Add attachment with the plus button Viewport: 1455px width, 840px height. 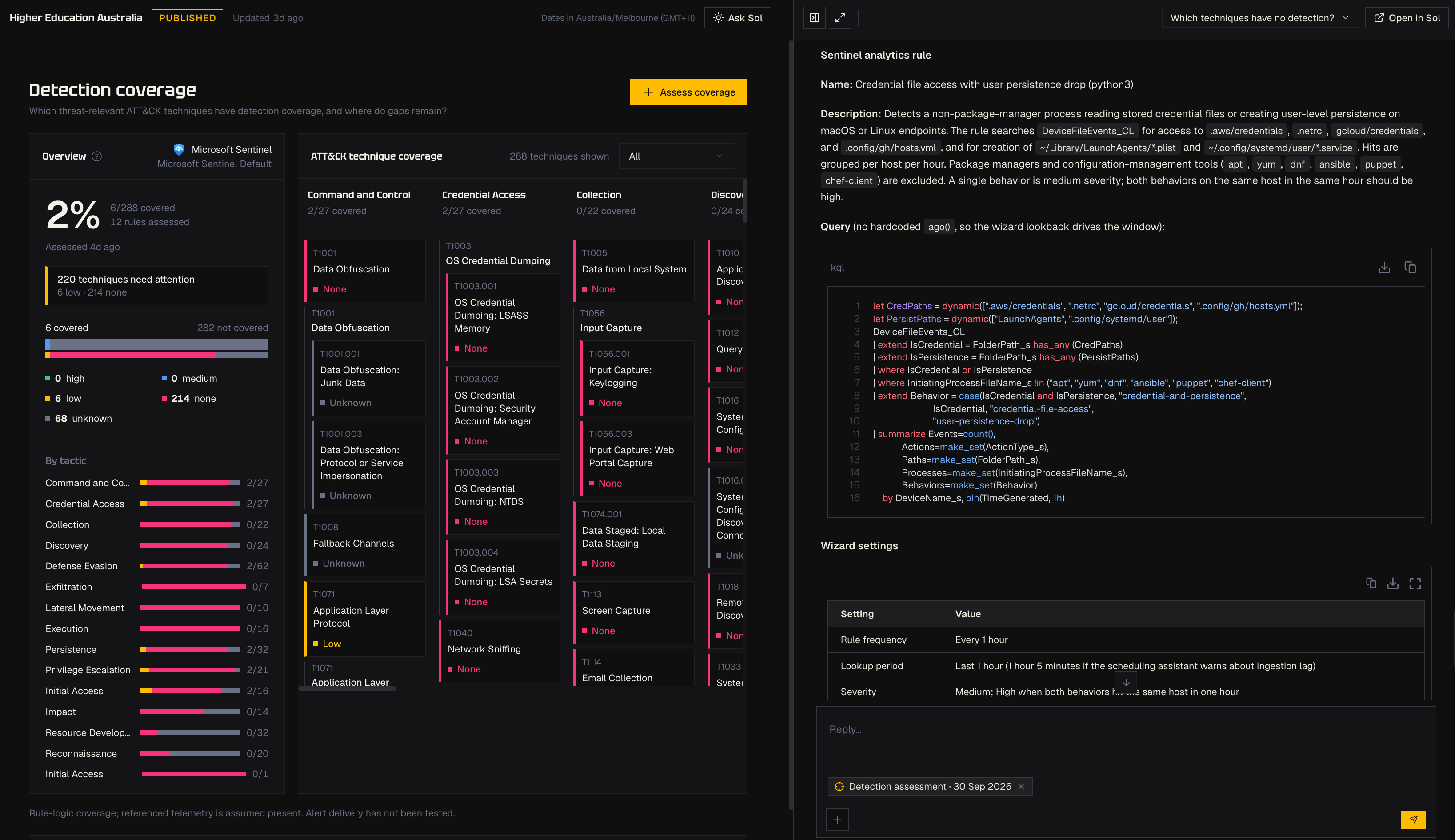pos(837,819)
